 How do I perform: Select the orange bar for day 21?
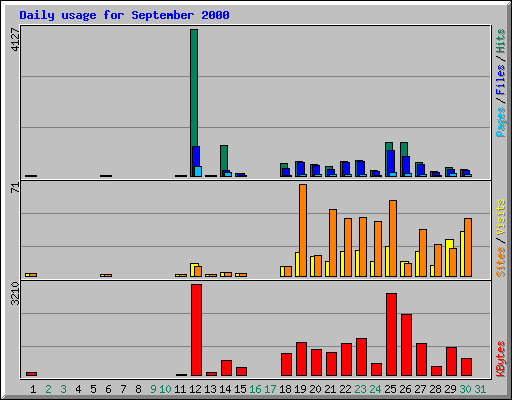tap(333, 243)
